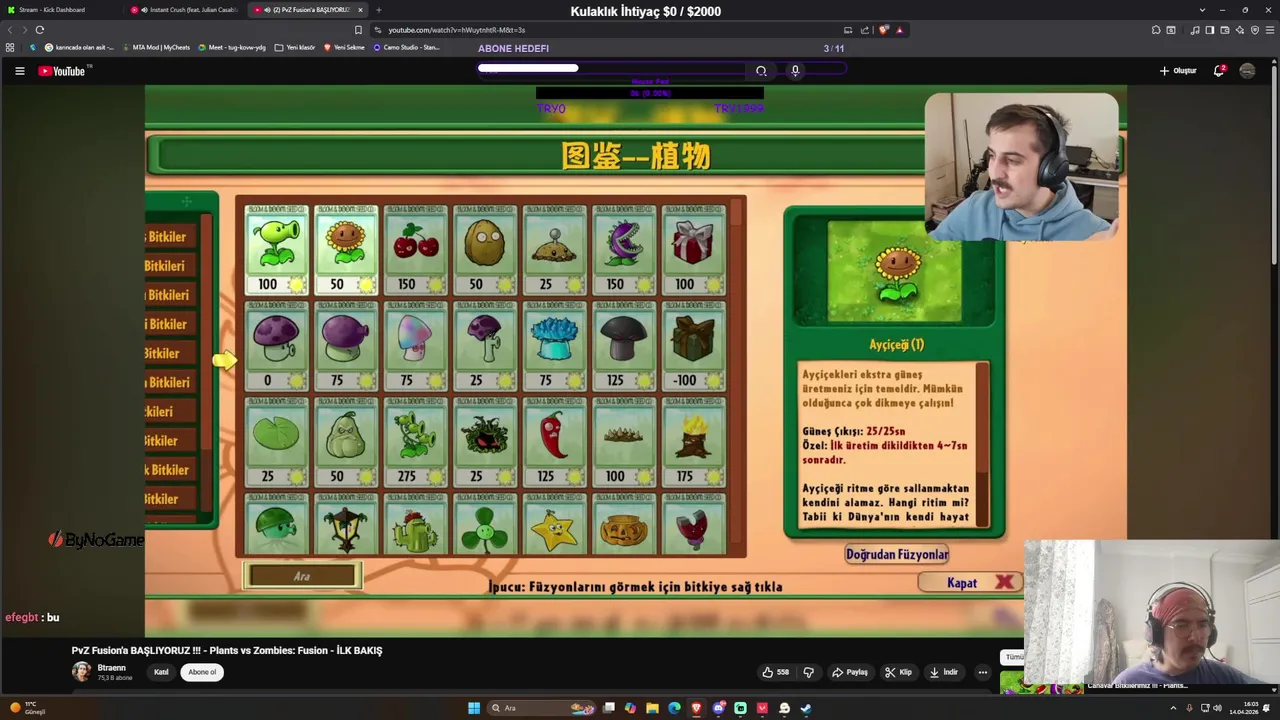Viewport: 1280px width, 720px height.
Task: Select the Lily Pad plant card
Action: 277,442
